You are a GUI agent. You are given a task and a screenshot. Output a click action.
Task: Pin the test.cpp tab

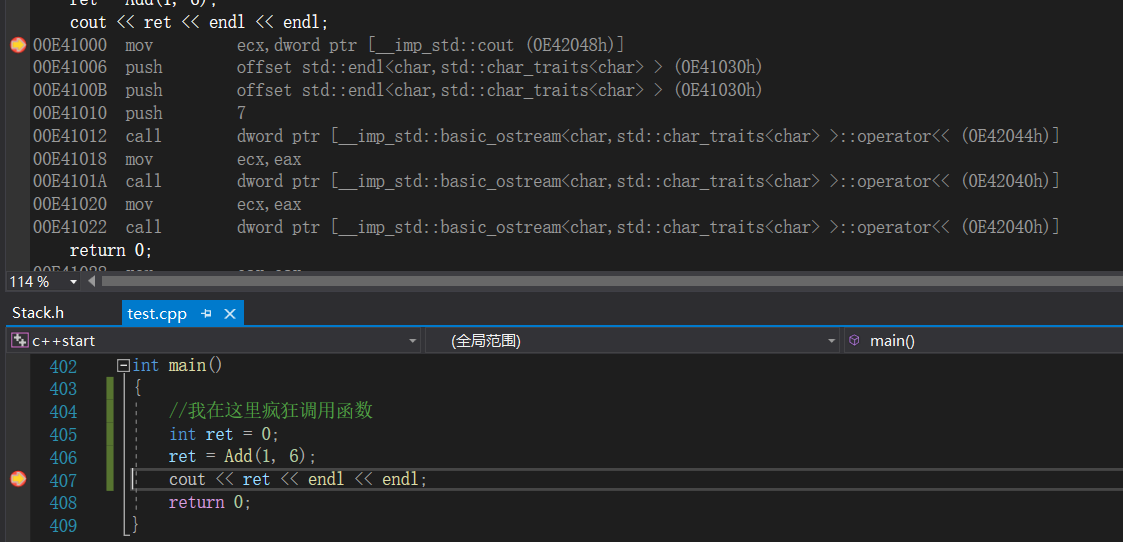coord(207,314)
